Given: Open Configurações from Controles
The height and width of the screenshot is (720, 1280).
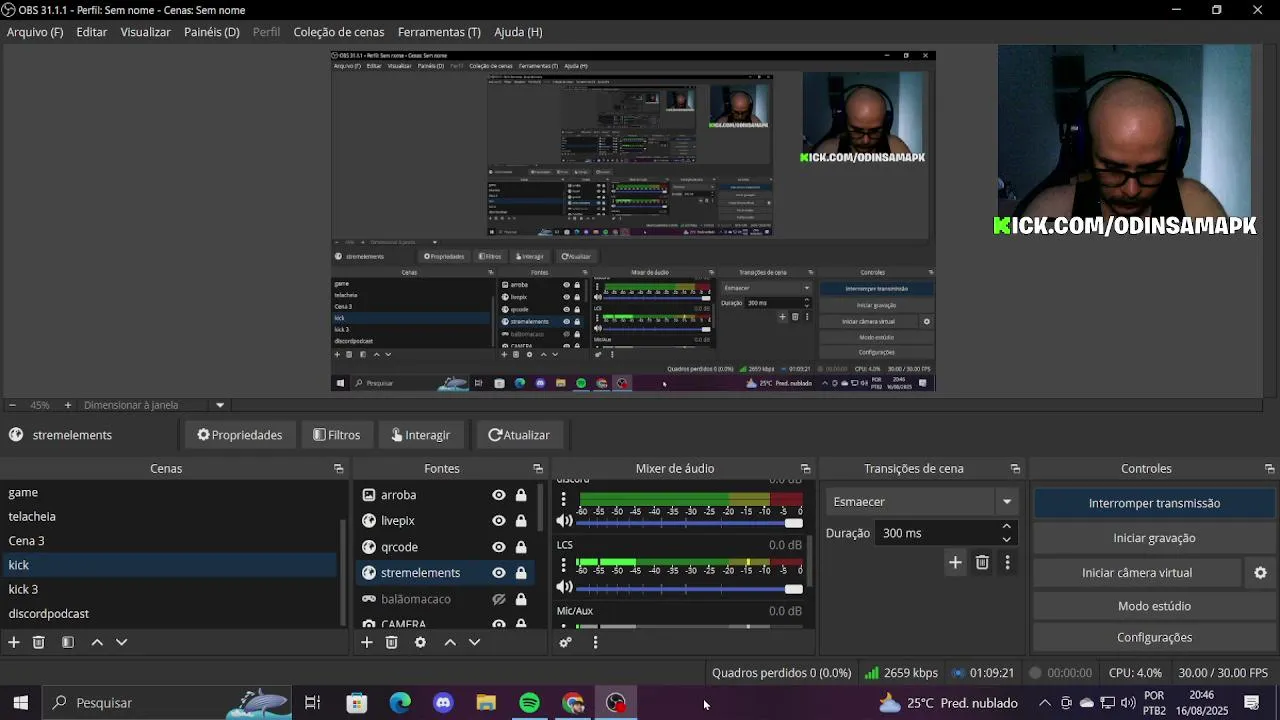Looking at the screenshot, I should 1154,637.
